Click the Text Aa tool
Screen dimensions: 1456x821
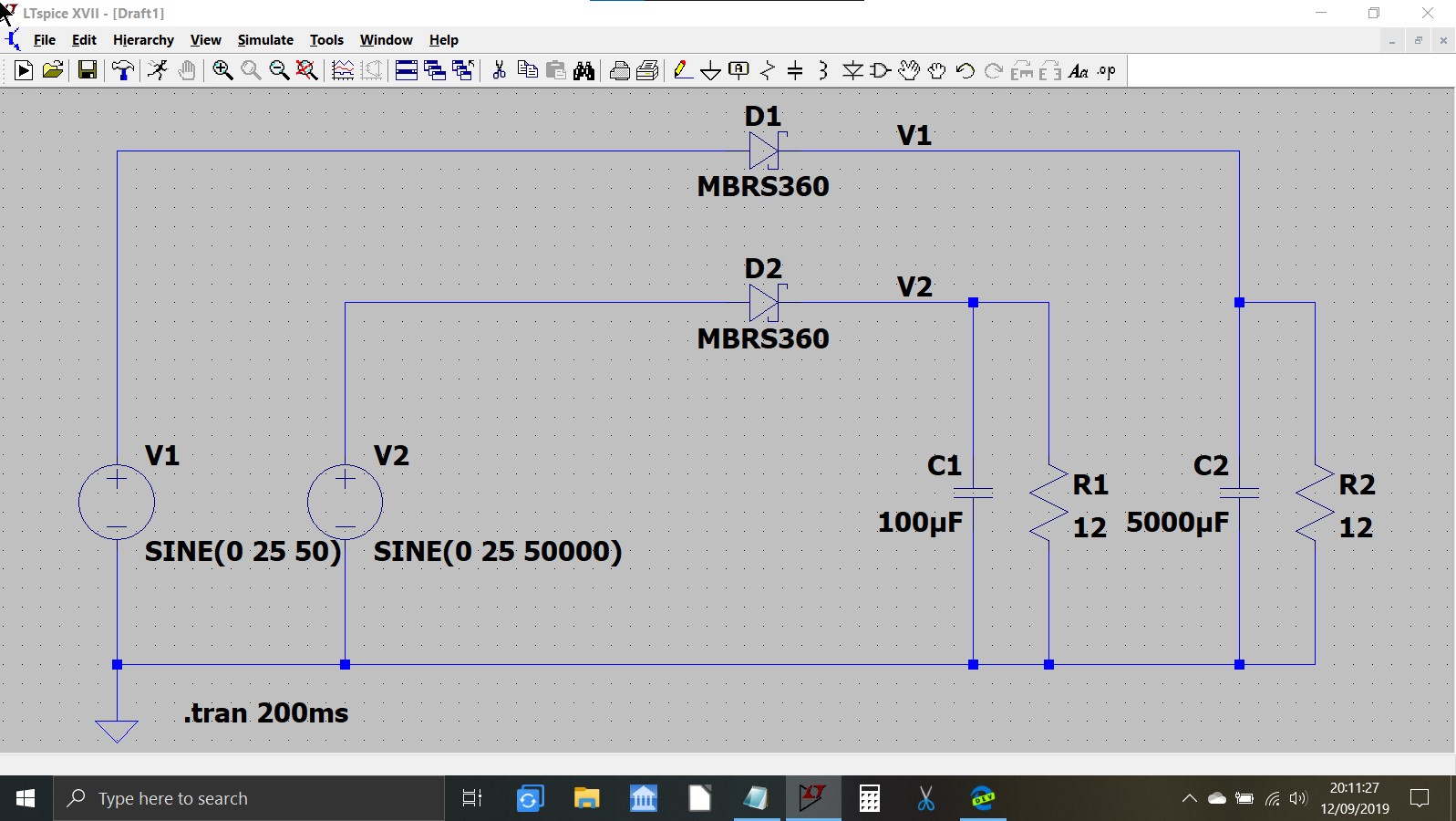click(x=1079, y=70)
